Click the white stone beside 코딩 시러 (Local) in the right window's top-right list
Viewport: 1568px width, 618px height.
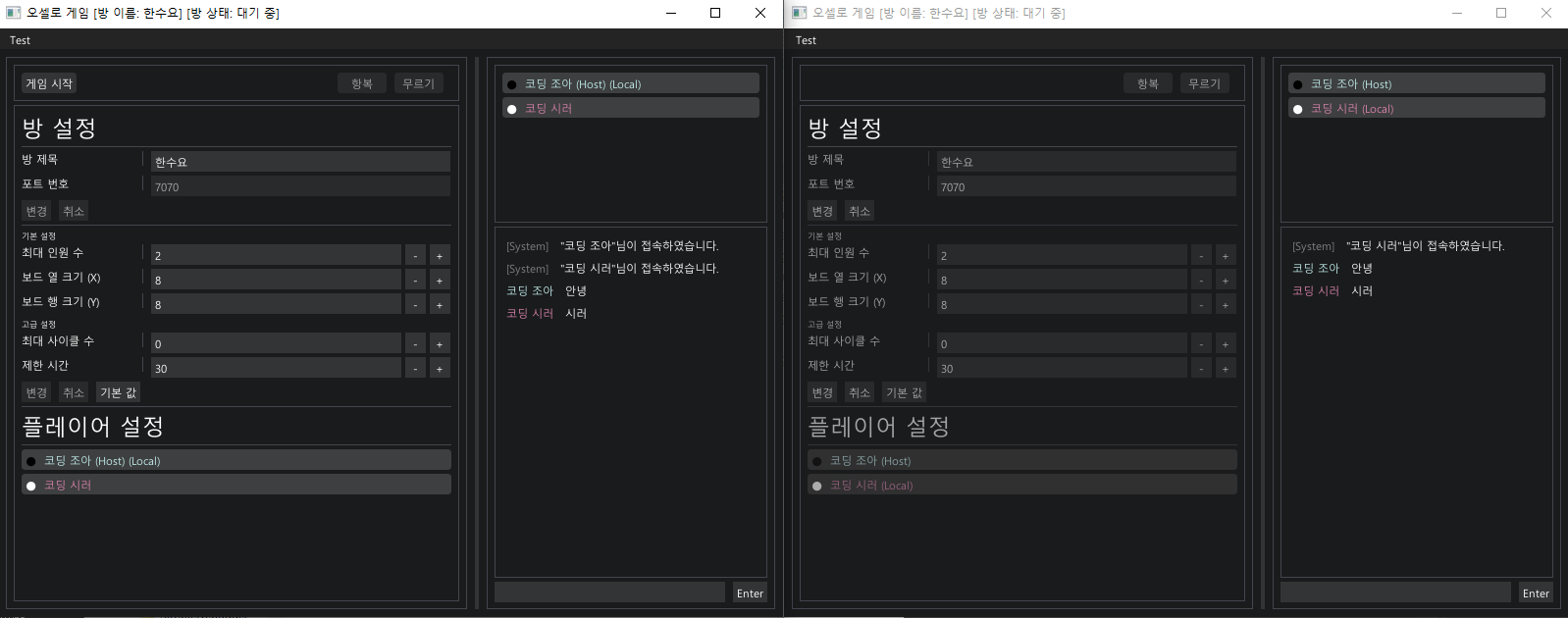(1298, 109)
